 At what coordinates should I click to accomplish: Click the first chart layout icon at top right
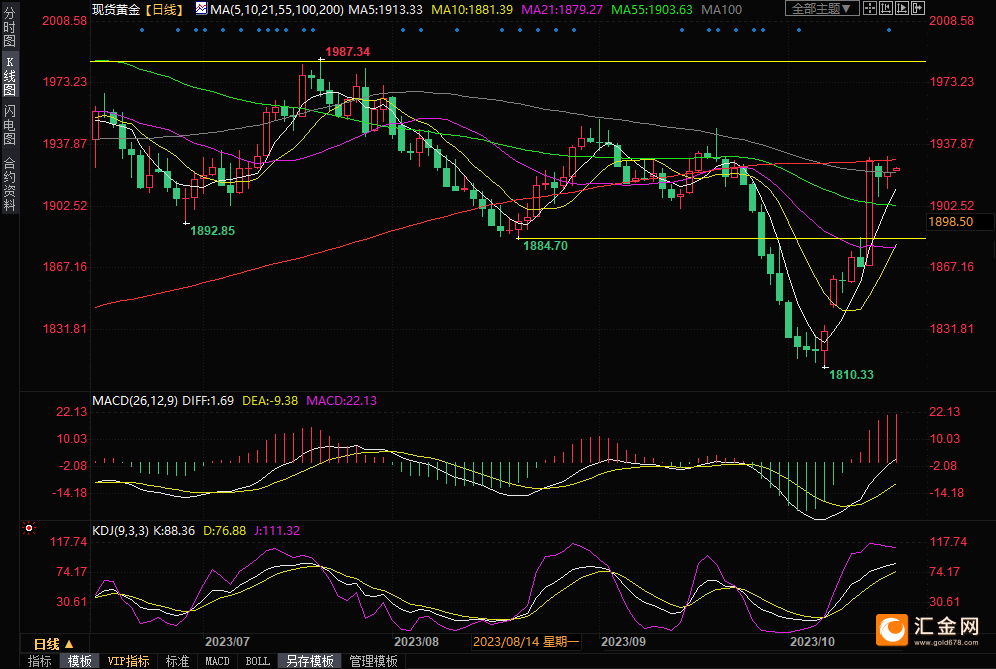(870, 9)
